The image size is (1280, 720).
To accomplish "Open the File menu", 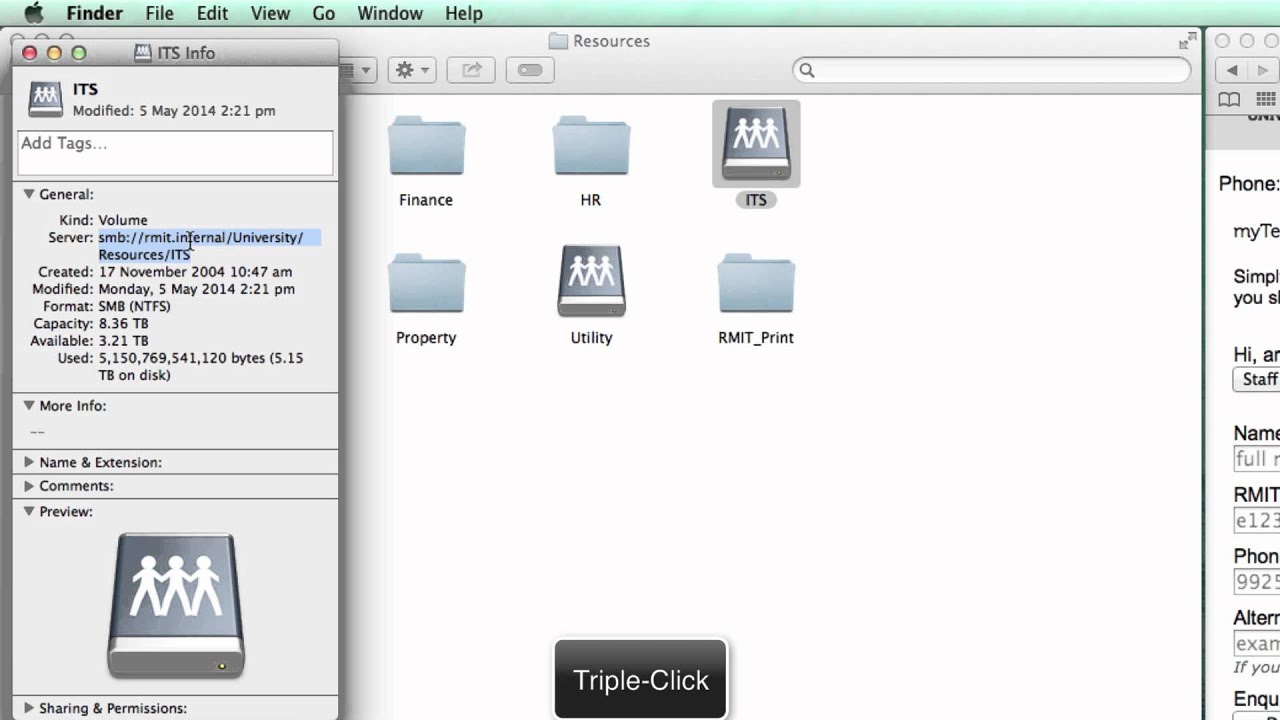I will (159, 13).
